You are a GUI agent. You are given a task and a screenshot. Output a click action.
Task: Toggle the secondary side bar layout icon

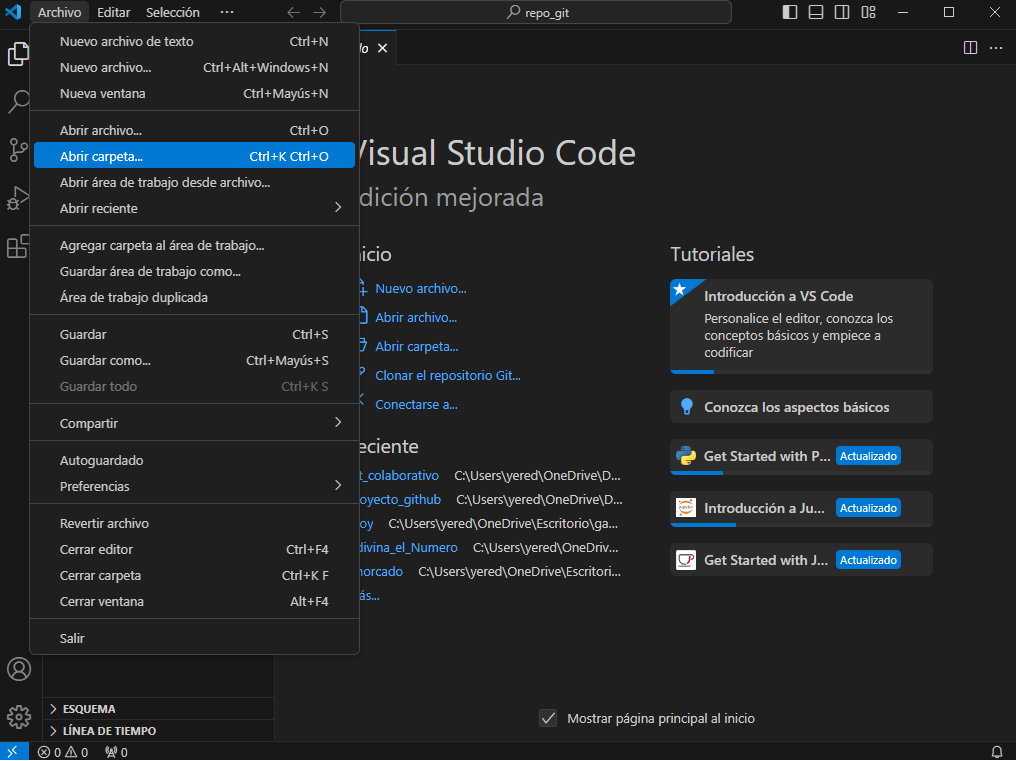pos(842,12)
